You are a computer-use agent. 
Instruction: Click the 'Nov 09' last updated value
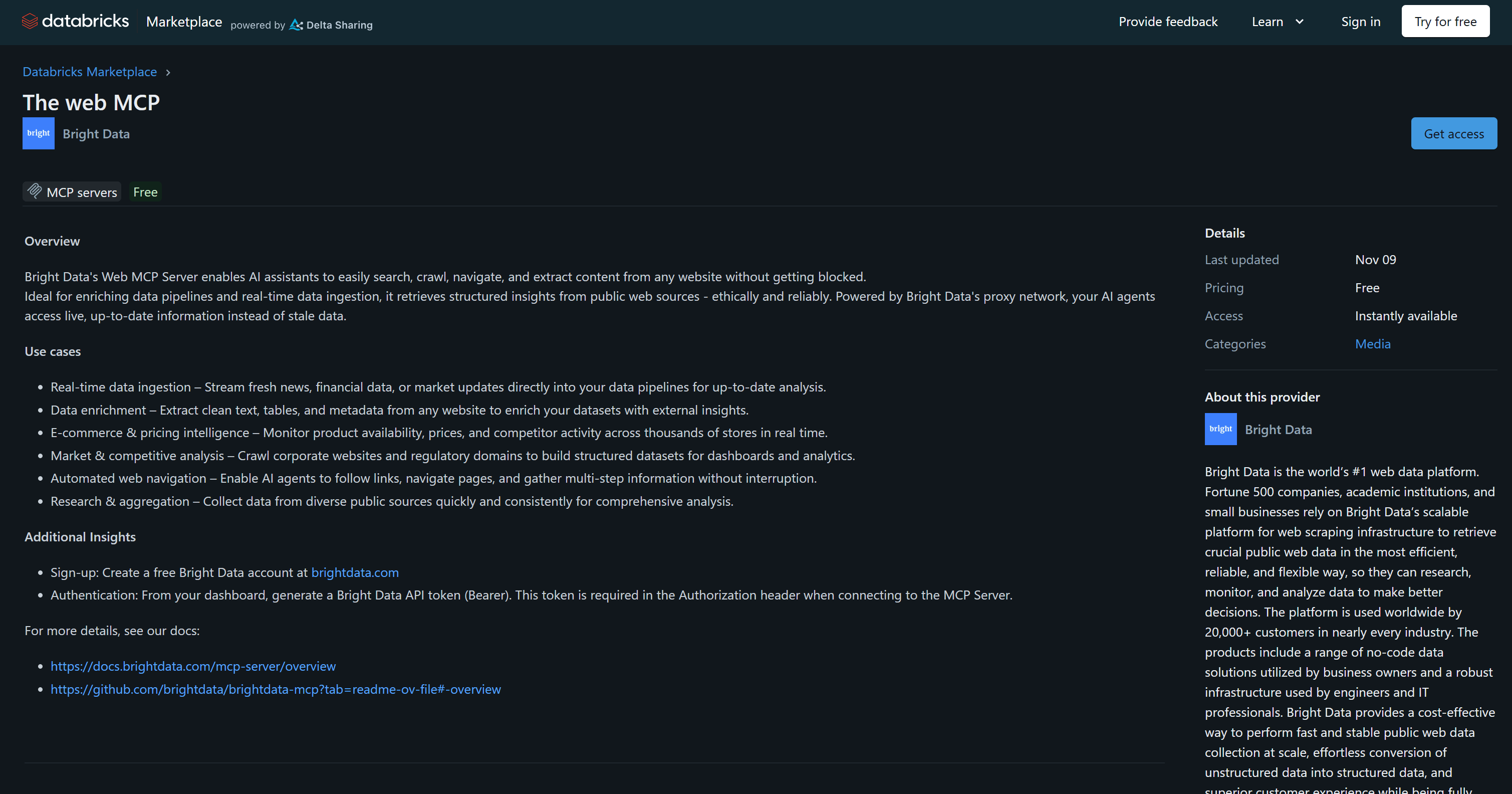(1375, 260)
